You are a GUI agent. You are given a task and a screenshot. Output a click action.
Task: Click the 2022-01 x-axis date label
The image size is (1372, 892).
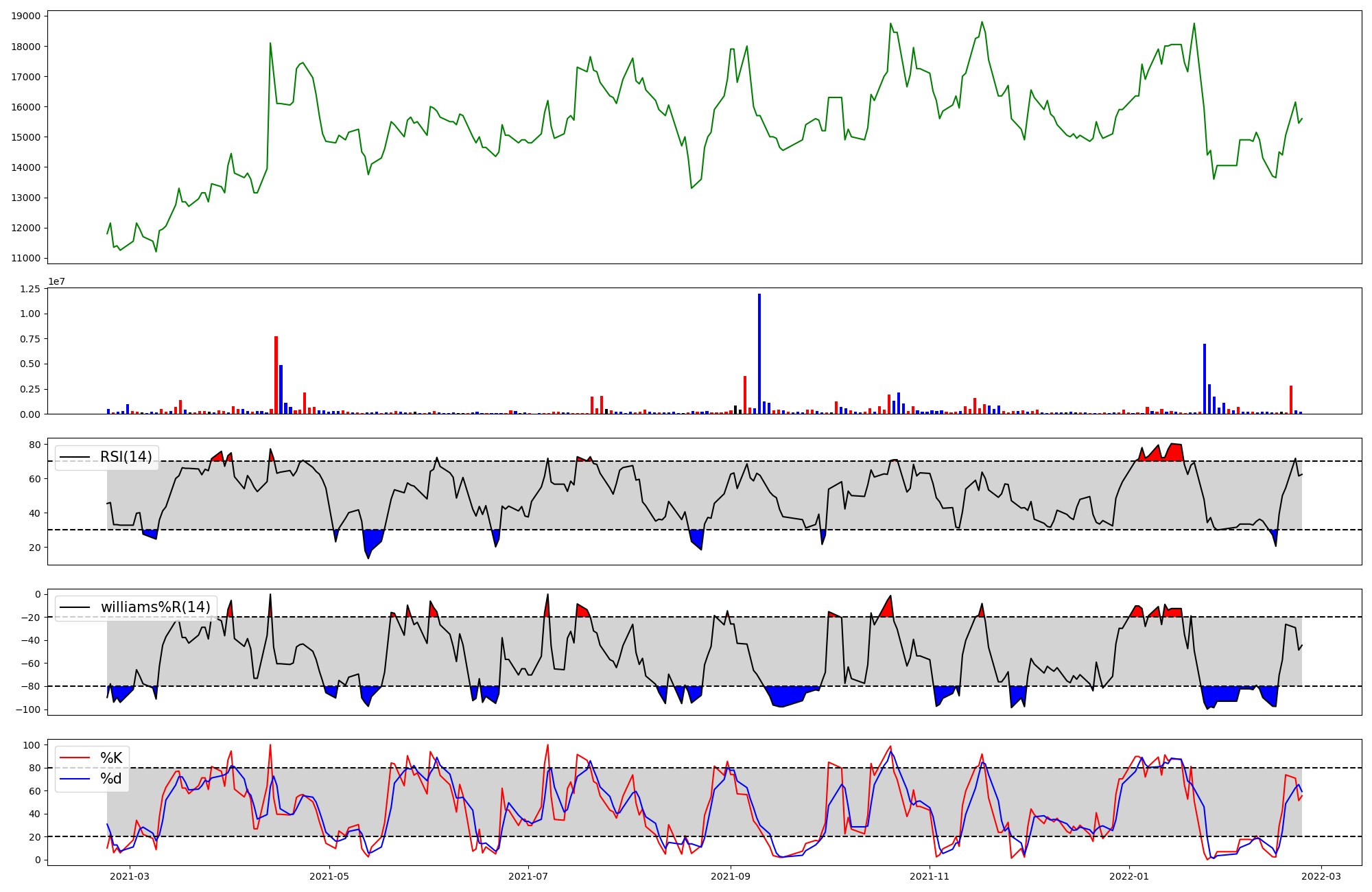click(1128, 876)
